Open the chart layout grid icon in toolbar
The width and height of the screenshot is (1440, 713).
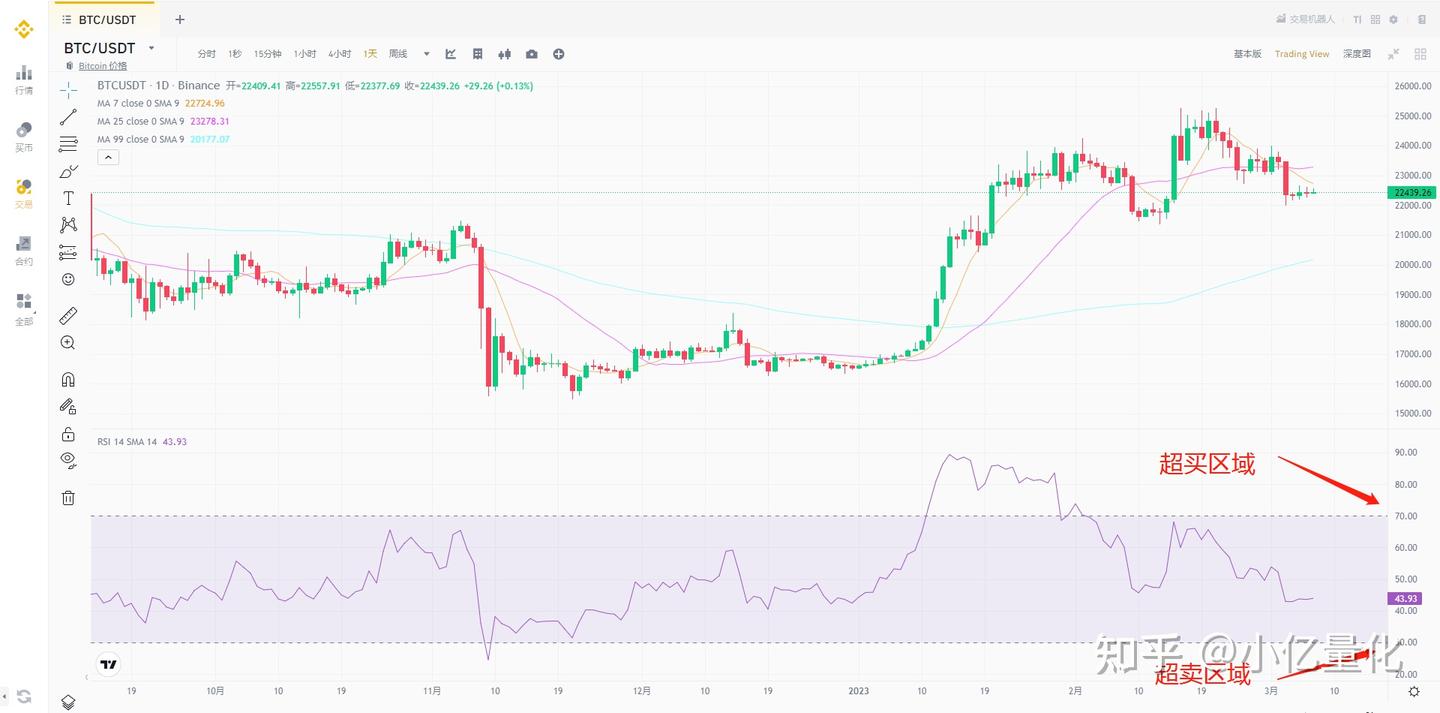[478, 54]
